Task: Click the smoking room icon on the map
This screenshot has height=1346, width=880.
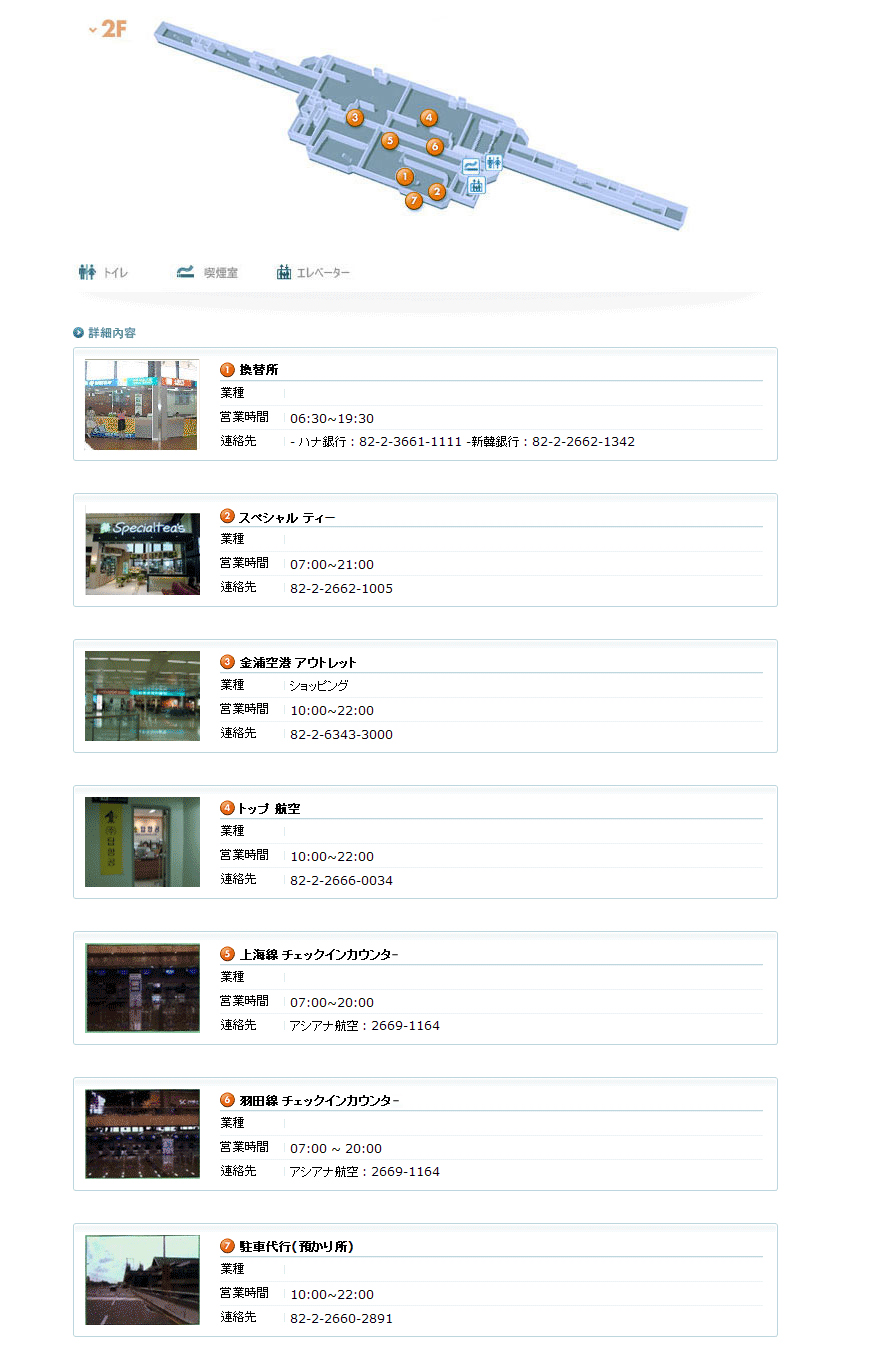Action: (470, 167)
